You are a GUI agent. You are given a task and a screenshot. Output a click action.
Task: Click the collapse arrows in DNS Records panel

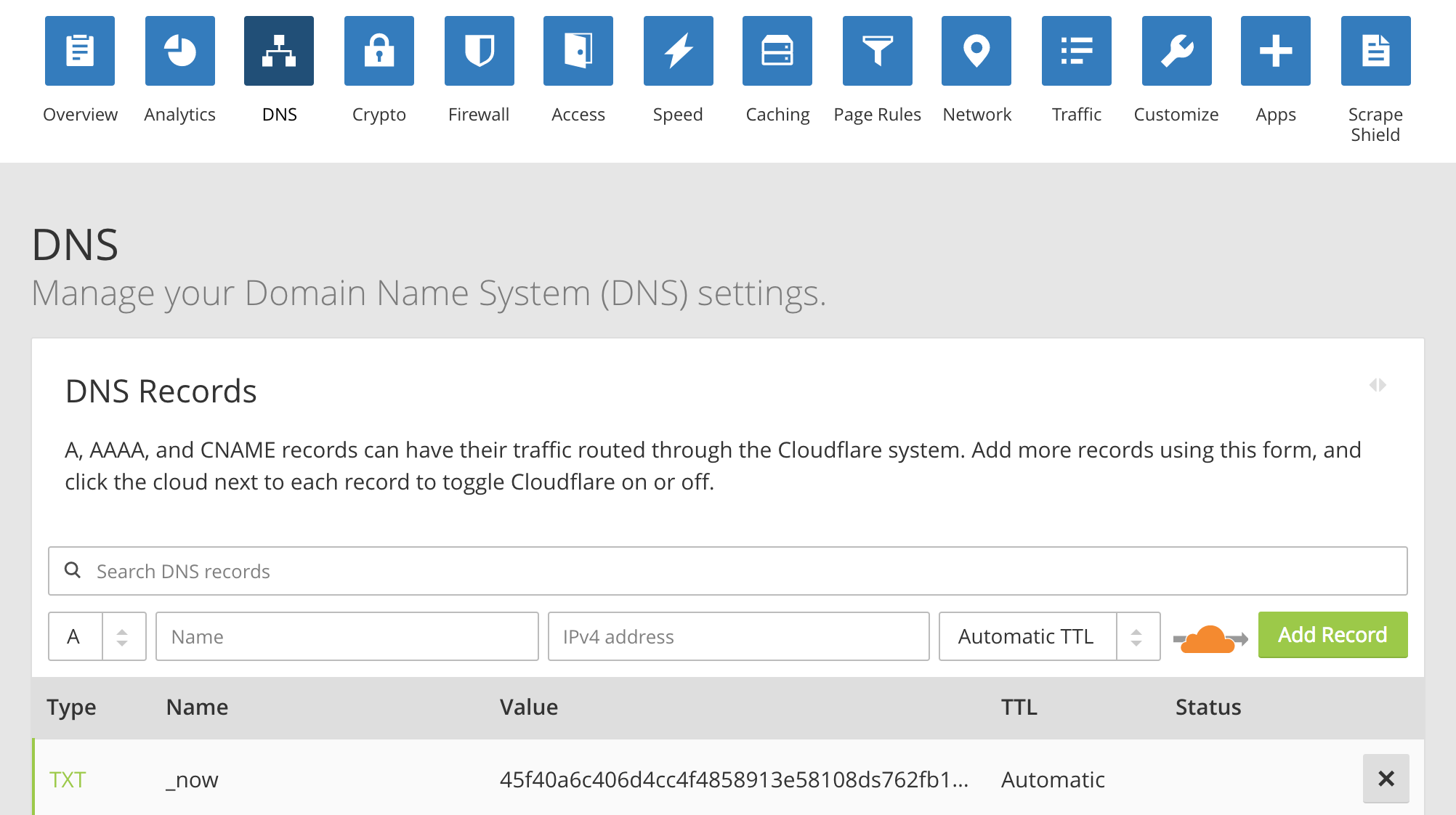pos(1378,385)
